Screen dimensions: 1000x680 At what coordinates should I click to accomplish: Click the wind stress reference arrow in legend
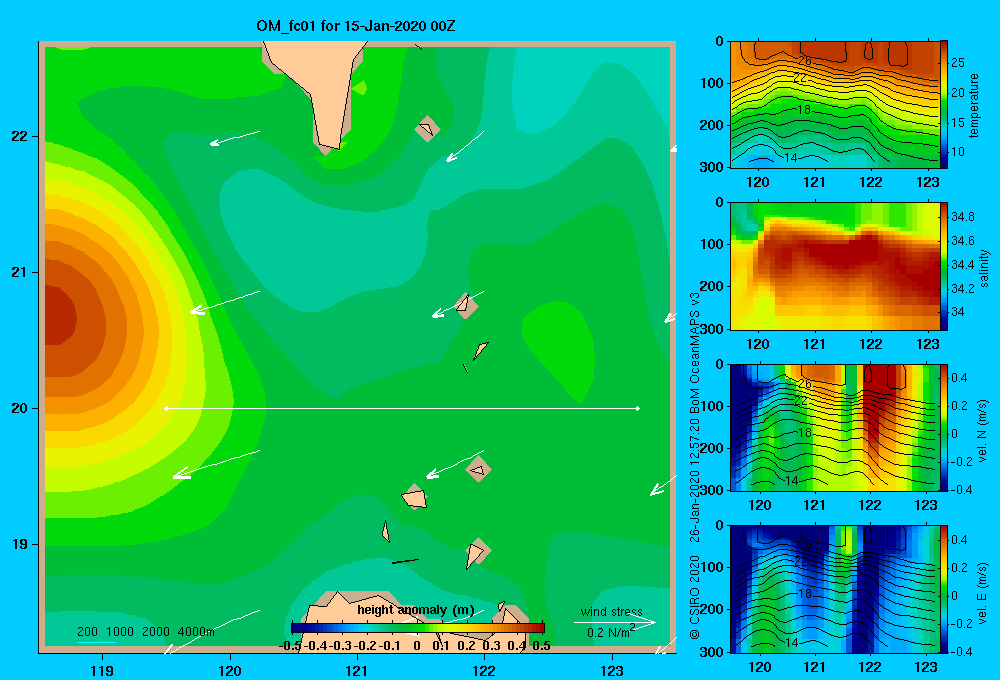(614, 622)
